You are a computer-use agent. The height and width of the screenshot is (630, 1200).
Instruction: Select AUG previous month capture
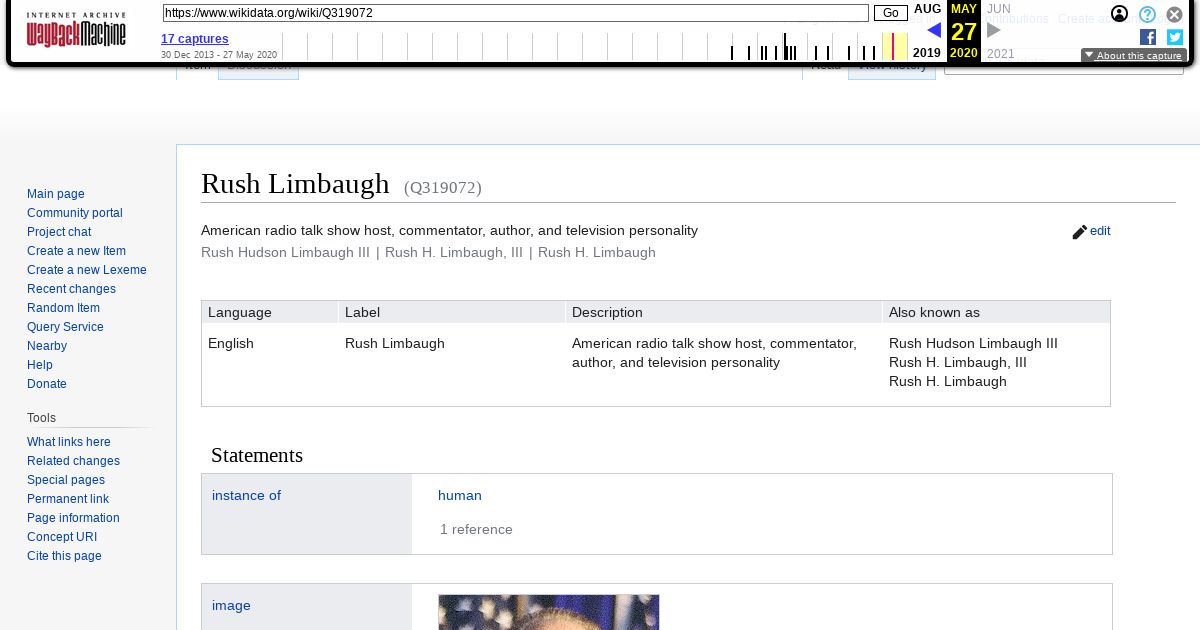[x=927, y=9]
